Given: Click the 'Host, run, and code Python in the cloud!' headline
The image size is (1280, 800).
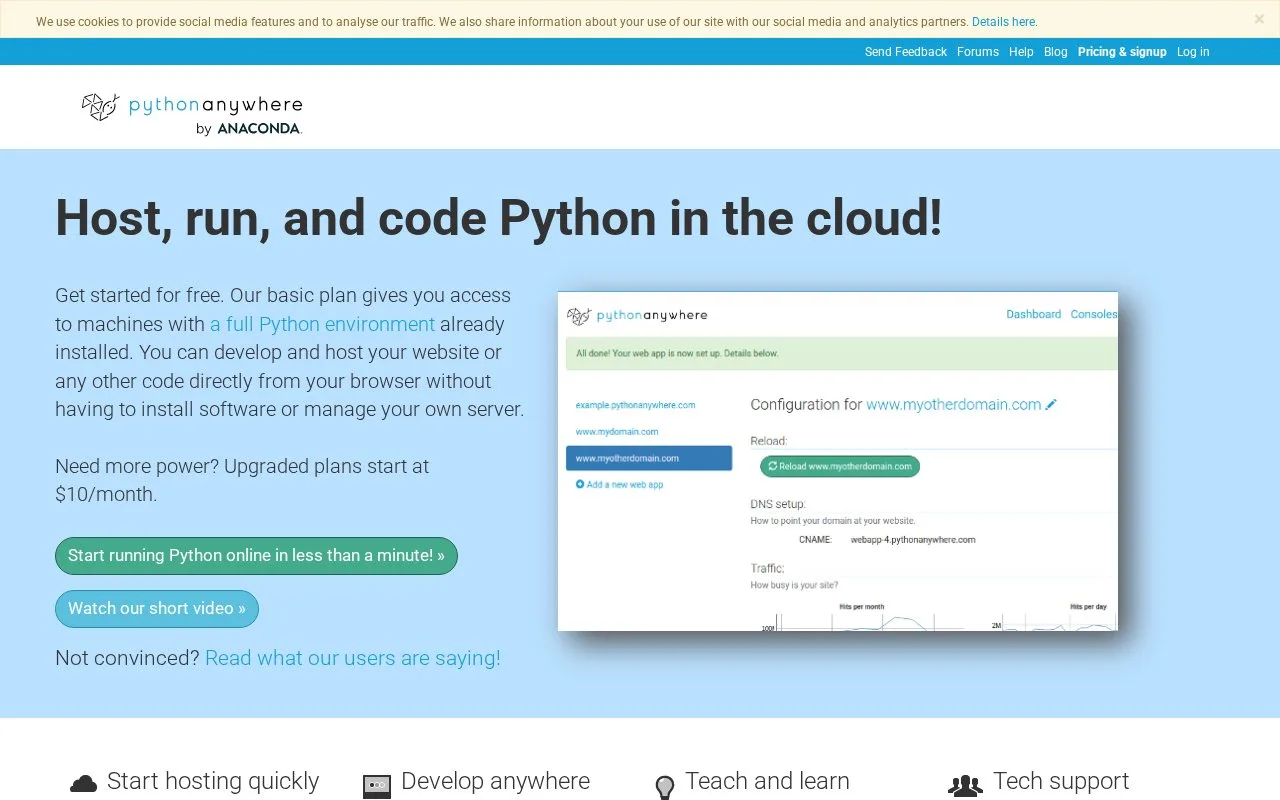Looking at the screenshot, I should point(499,218).
